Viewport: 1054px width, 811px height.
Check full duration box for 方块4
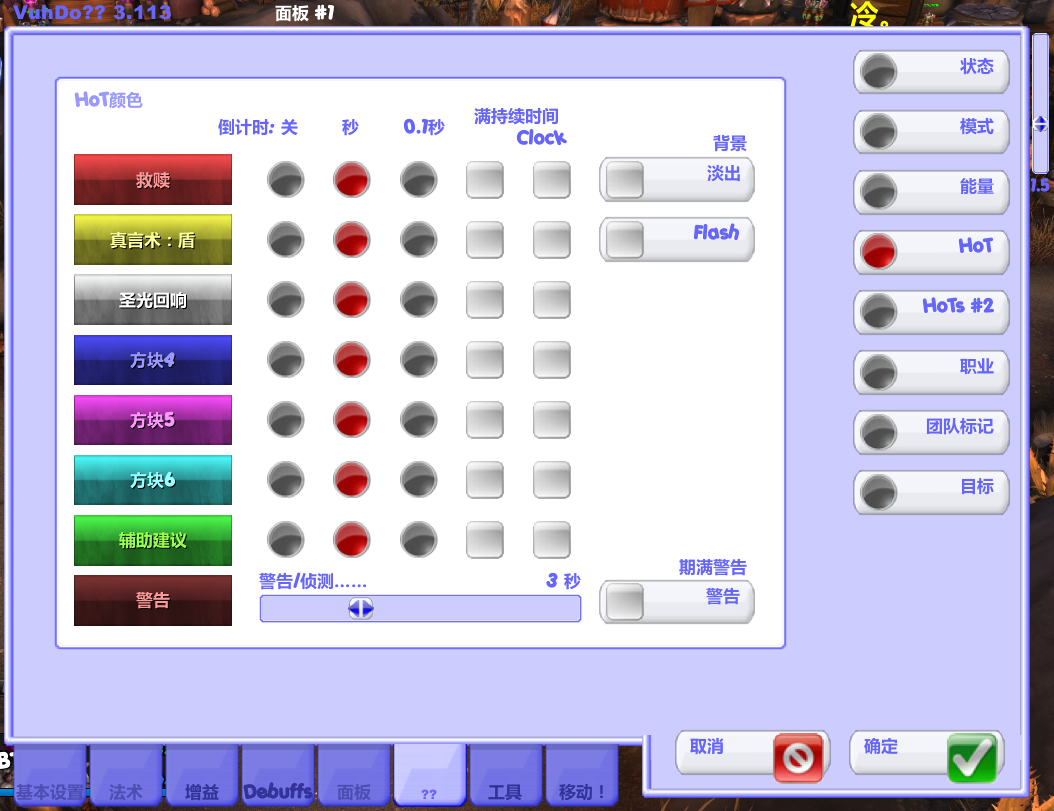point(485,360)
